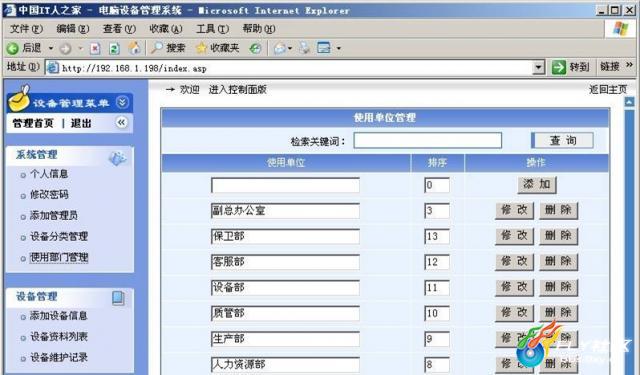Open the Edit icon dropdown arrow
This screenshot has height=375, width=640.
(x=339, y=49)
